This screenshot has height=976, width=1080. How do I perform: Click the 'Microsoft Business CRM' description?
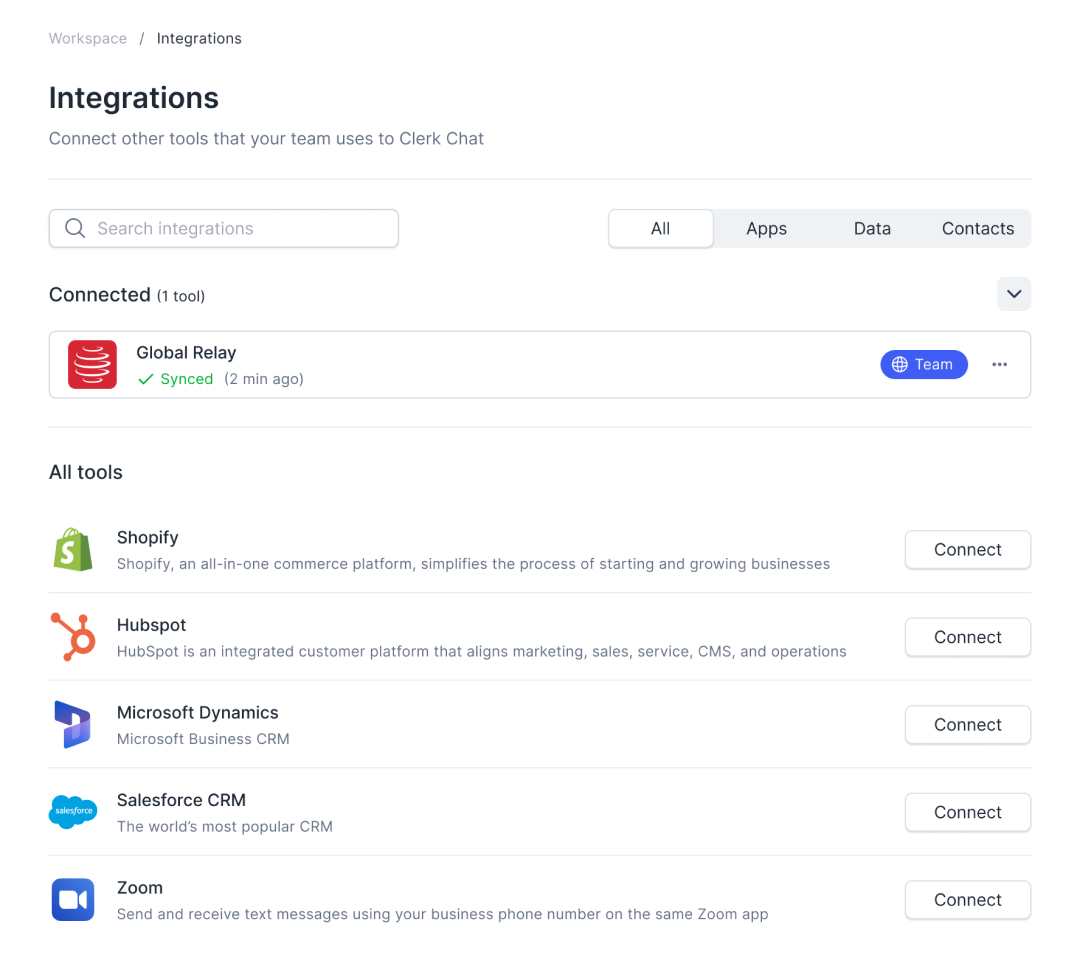click(203, 739)
